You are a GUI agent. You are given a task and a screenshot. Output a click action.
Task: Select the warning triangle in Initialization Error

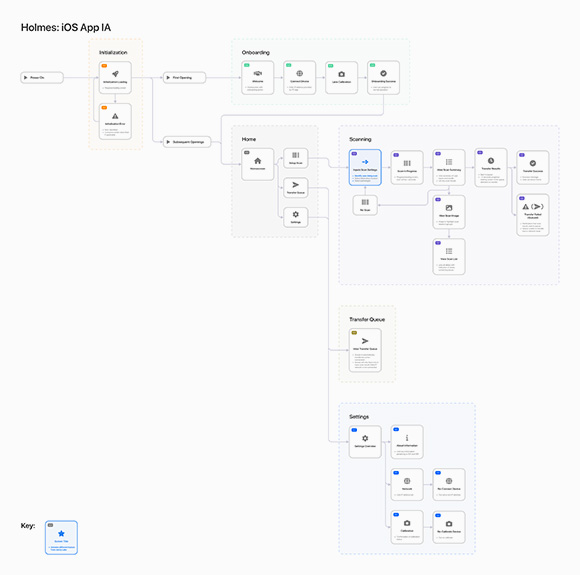pyautogui.click(x=115, y=116)
